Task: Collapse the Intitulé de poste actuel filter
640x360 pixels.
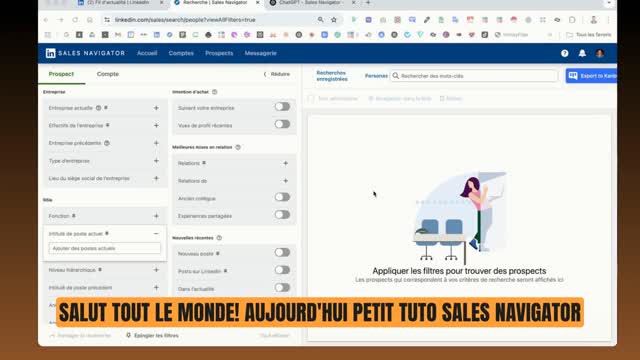Action: click(x=156, y=233)
